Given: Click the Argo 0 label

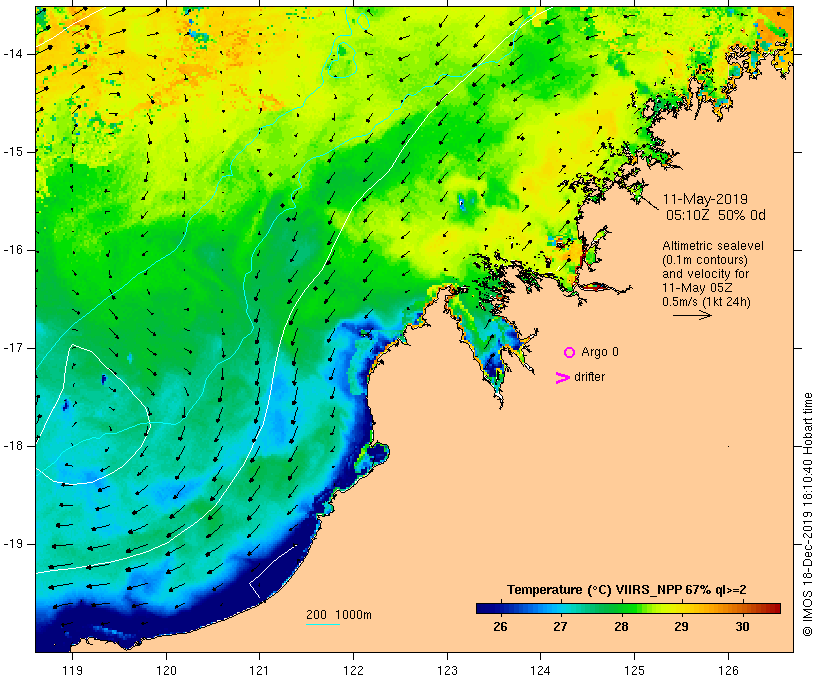Looking at the screenshot, I should point(600,352).
